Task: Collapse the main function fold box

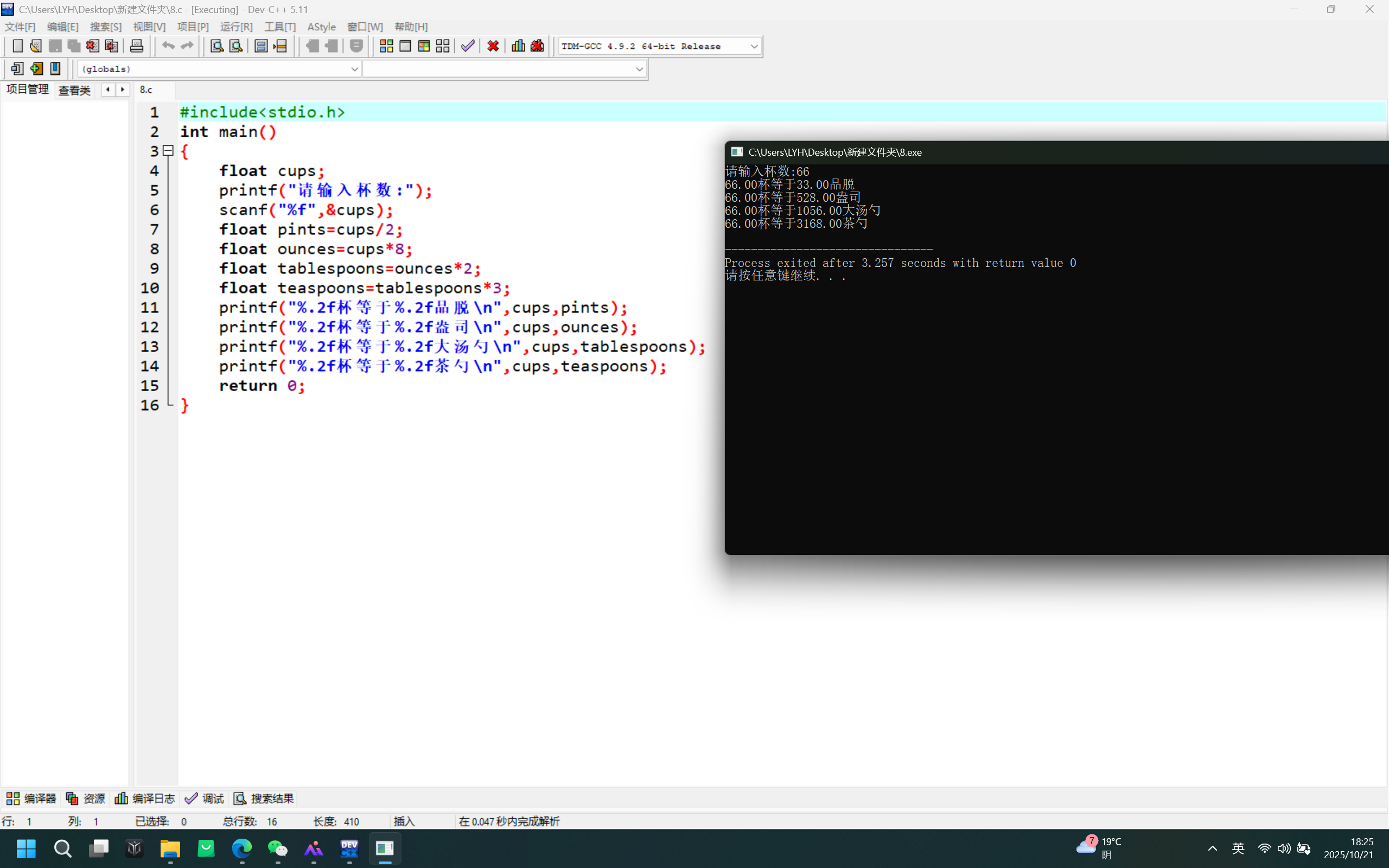Action: [x=168, y=151]
